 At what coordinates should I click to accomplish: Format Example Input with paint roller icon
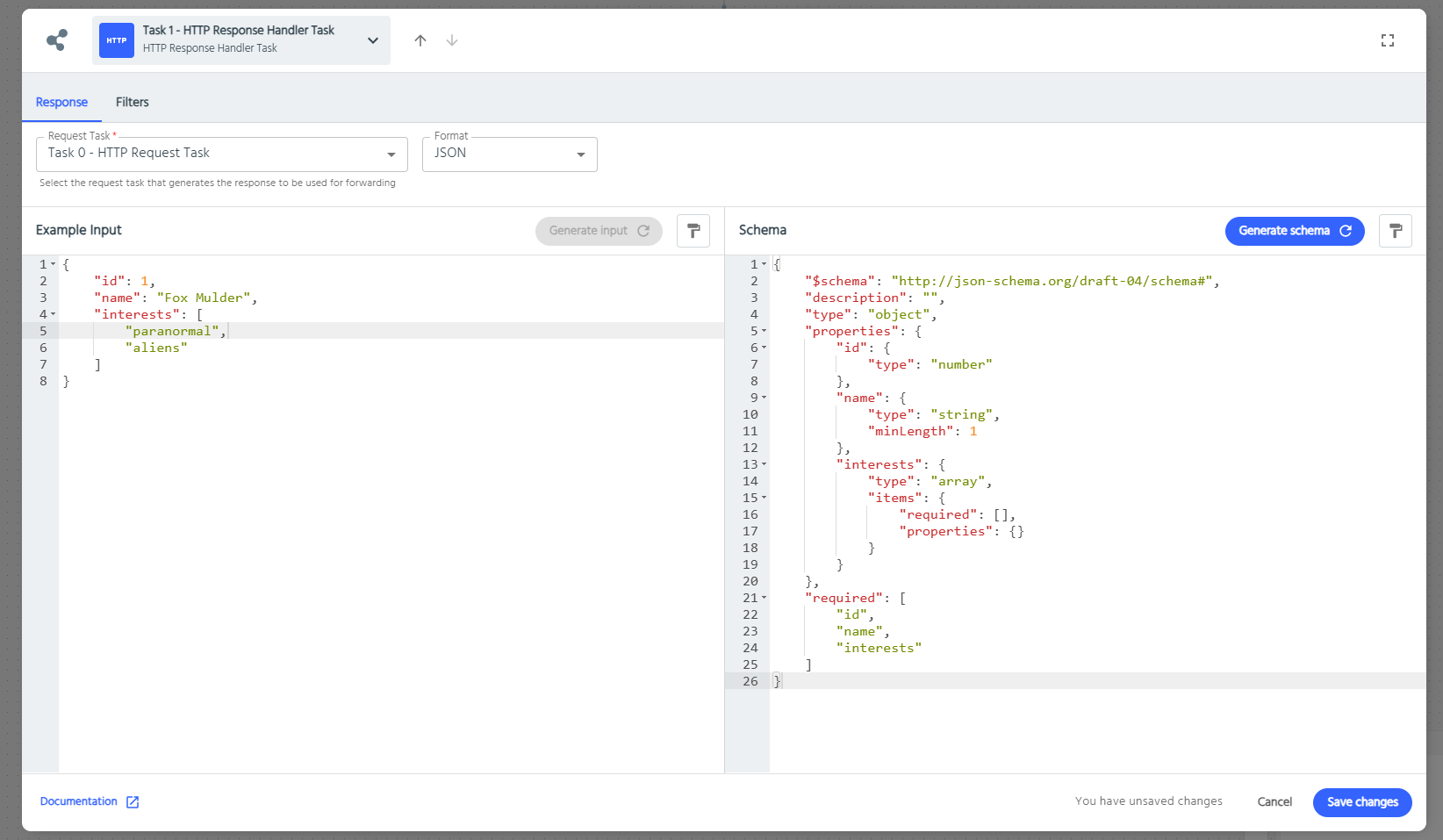(693, 231)
